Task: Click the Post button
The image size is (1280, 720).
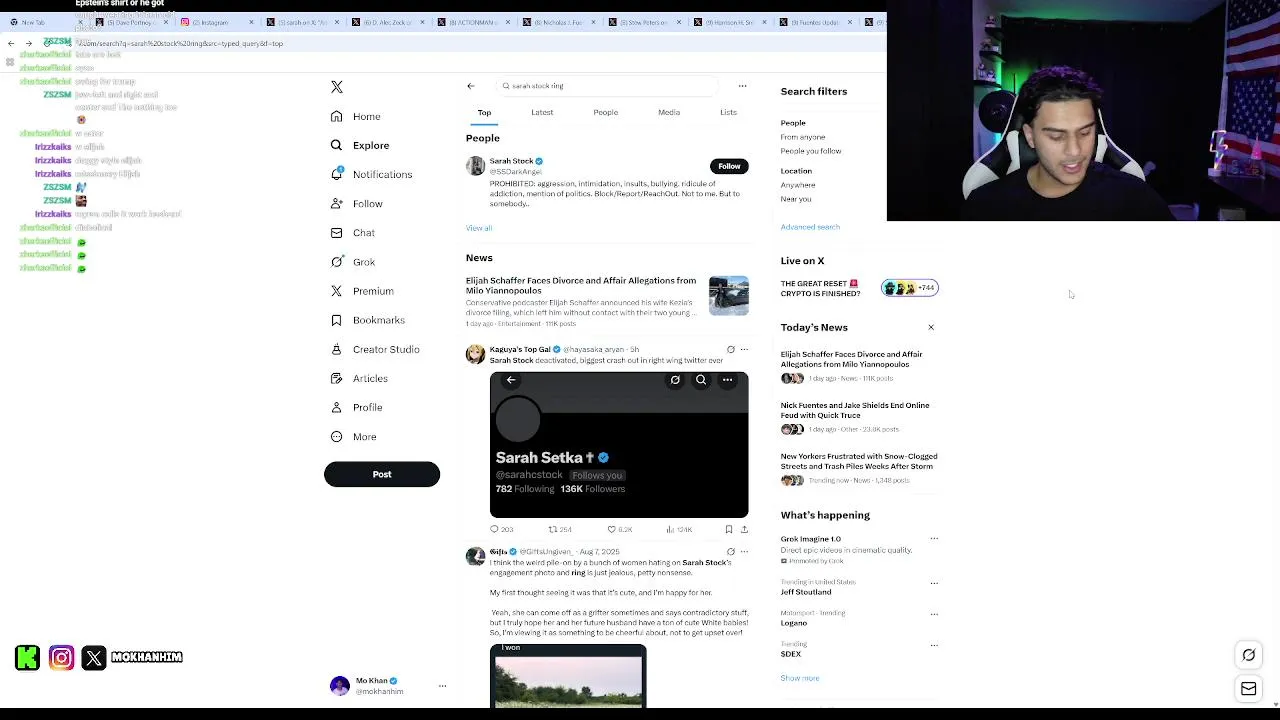Action: click(382, 474)
